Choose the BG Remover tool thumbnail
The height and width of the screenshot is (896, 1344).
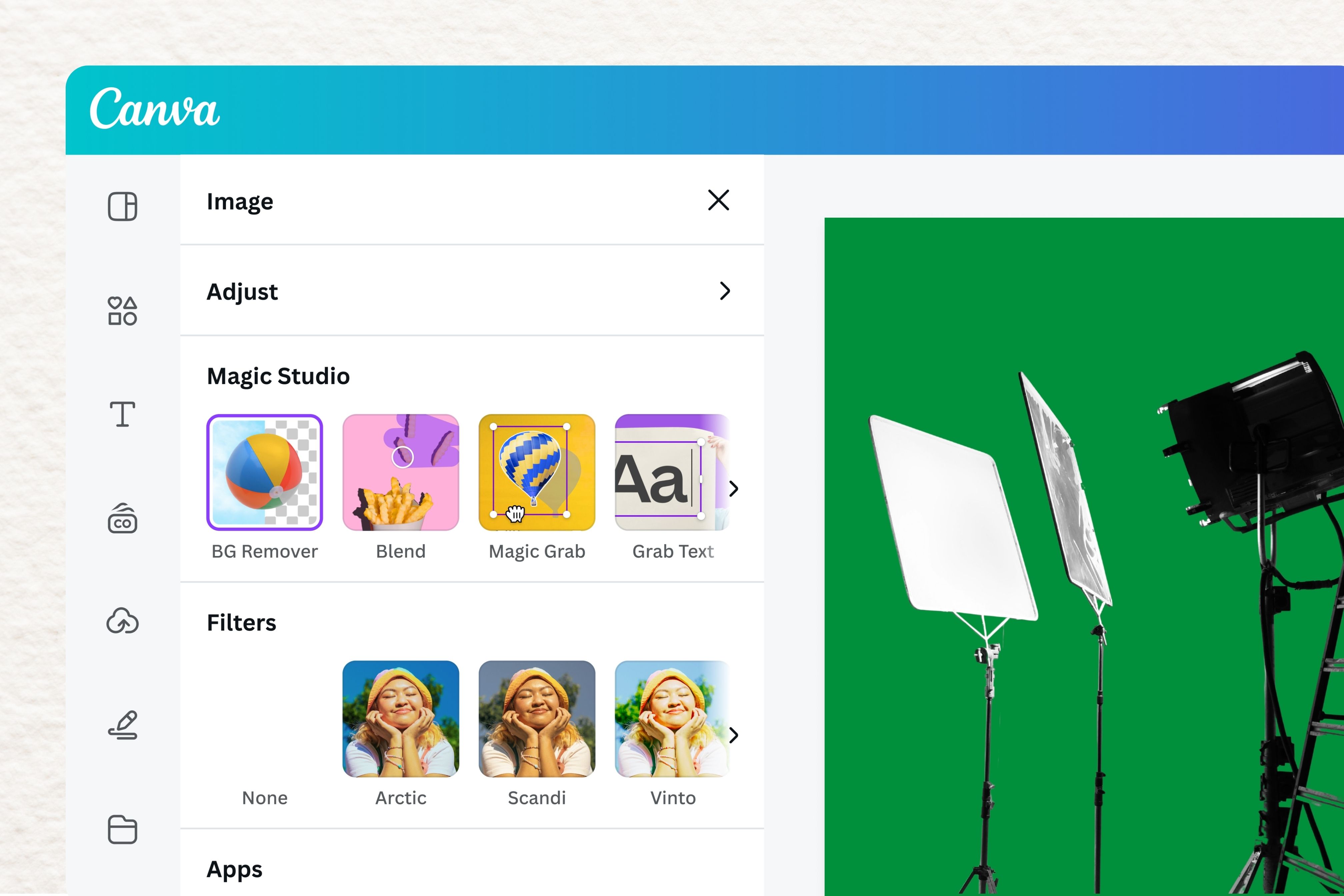265,473
